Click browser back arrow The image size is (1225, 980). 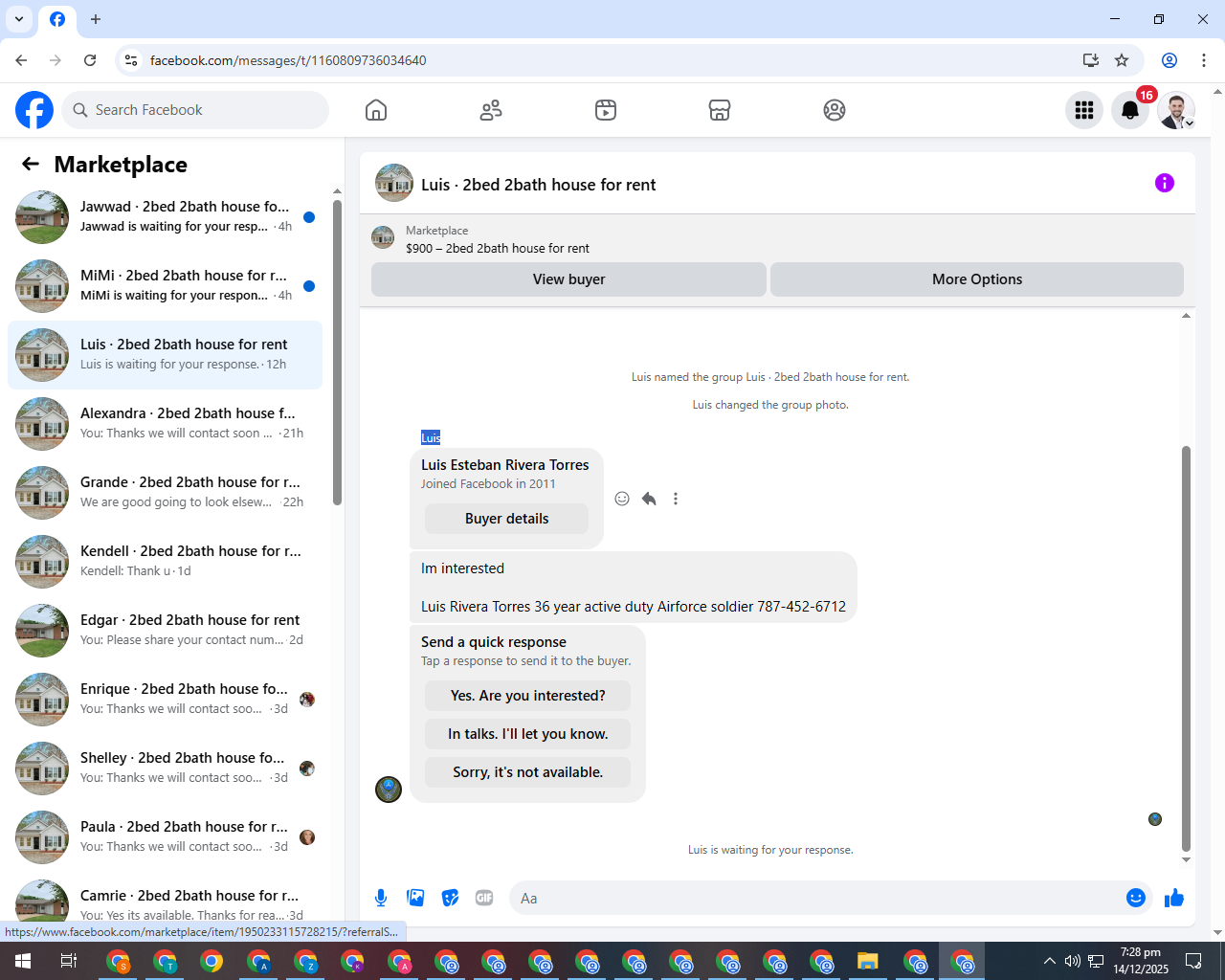21,60
